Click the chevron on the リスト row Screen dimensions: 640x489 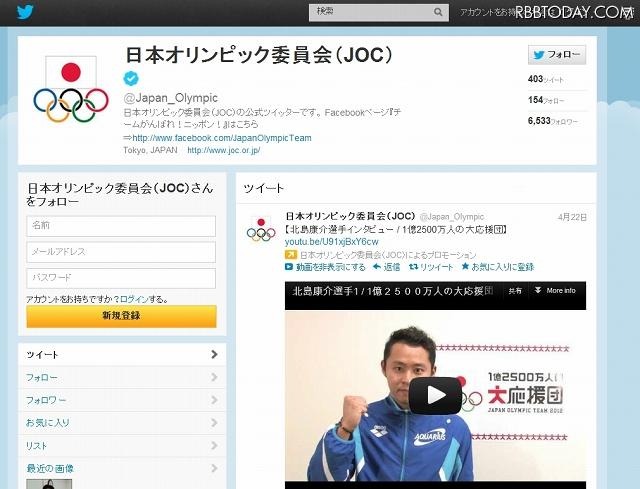[x=214, y=446]
